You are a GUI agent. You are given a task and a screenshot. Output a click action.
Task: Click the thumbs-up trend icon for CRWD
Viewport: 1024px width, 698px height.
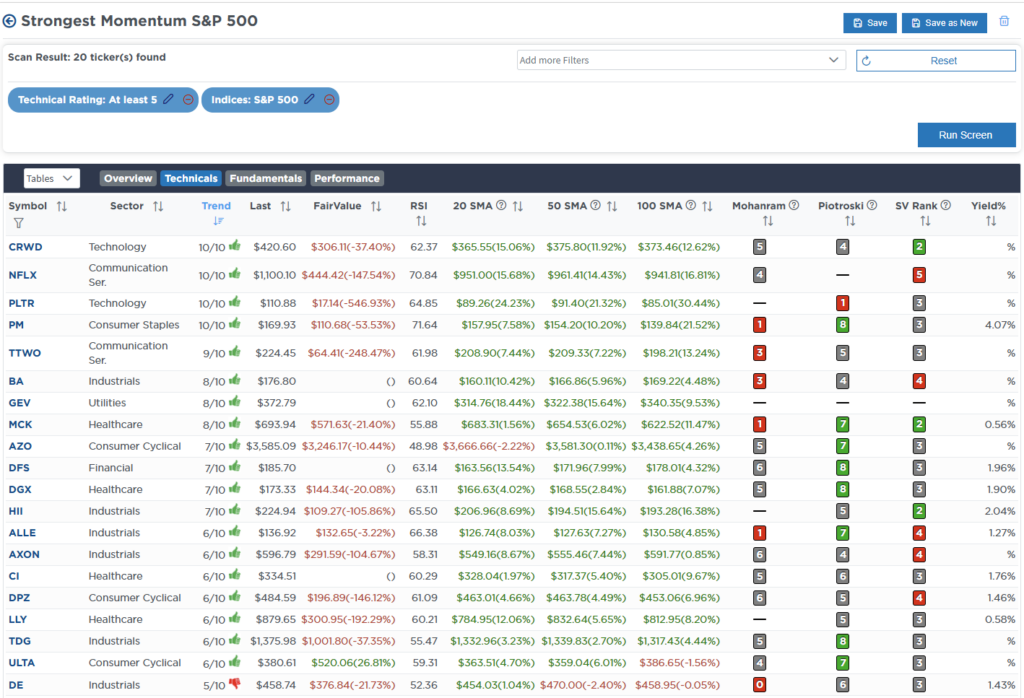coord(235,246)
